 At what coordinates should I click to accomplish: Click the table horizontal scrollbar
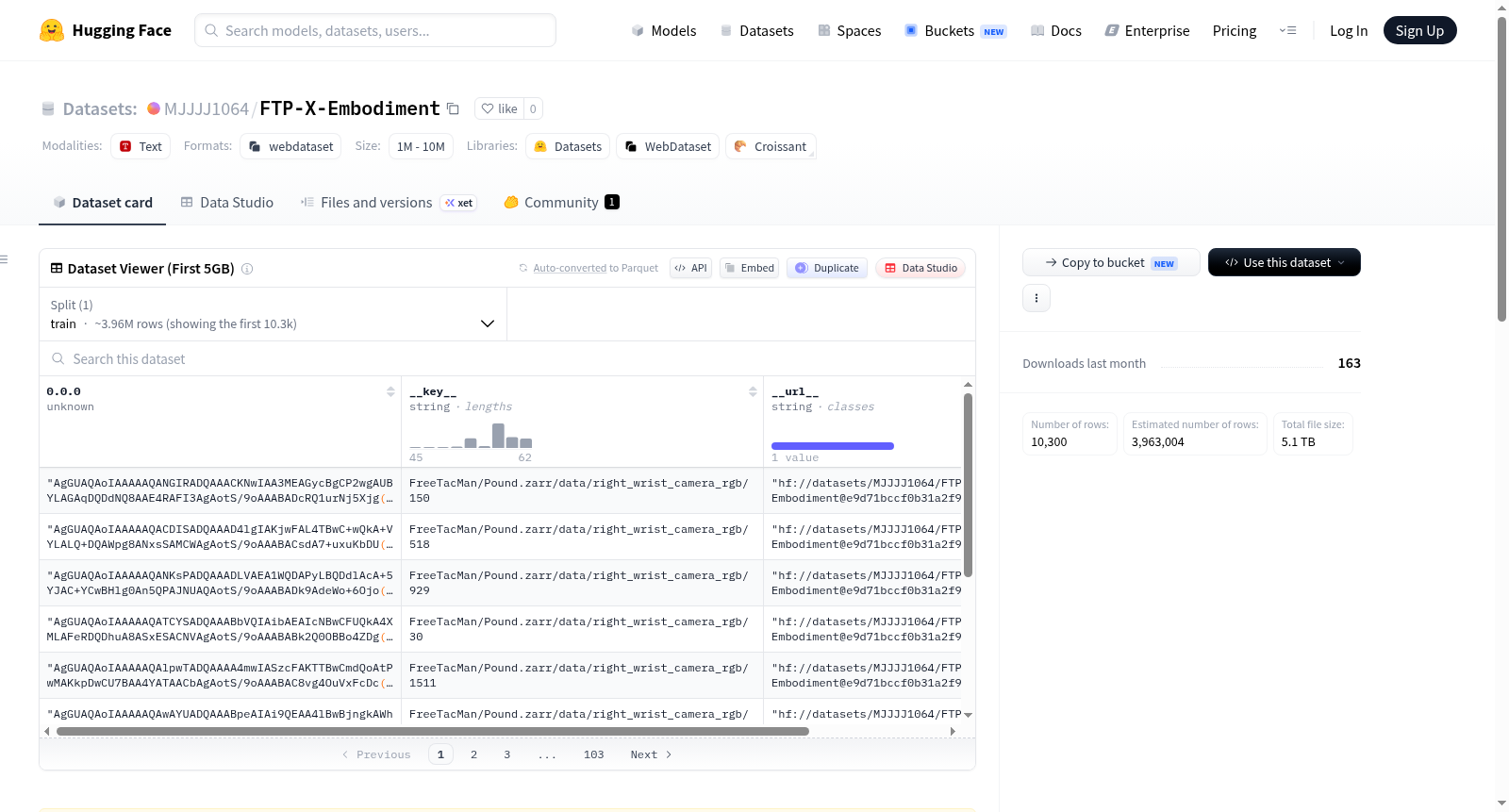click(x=433, y=731)
